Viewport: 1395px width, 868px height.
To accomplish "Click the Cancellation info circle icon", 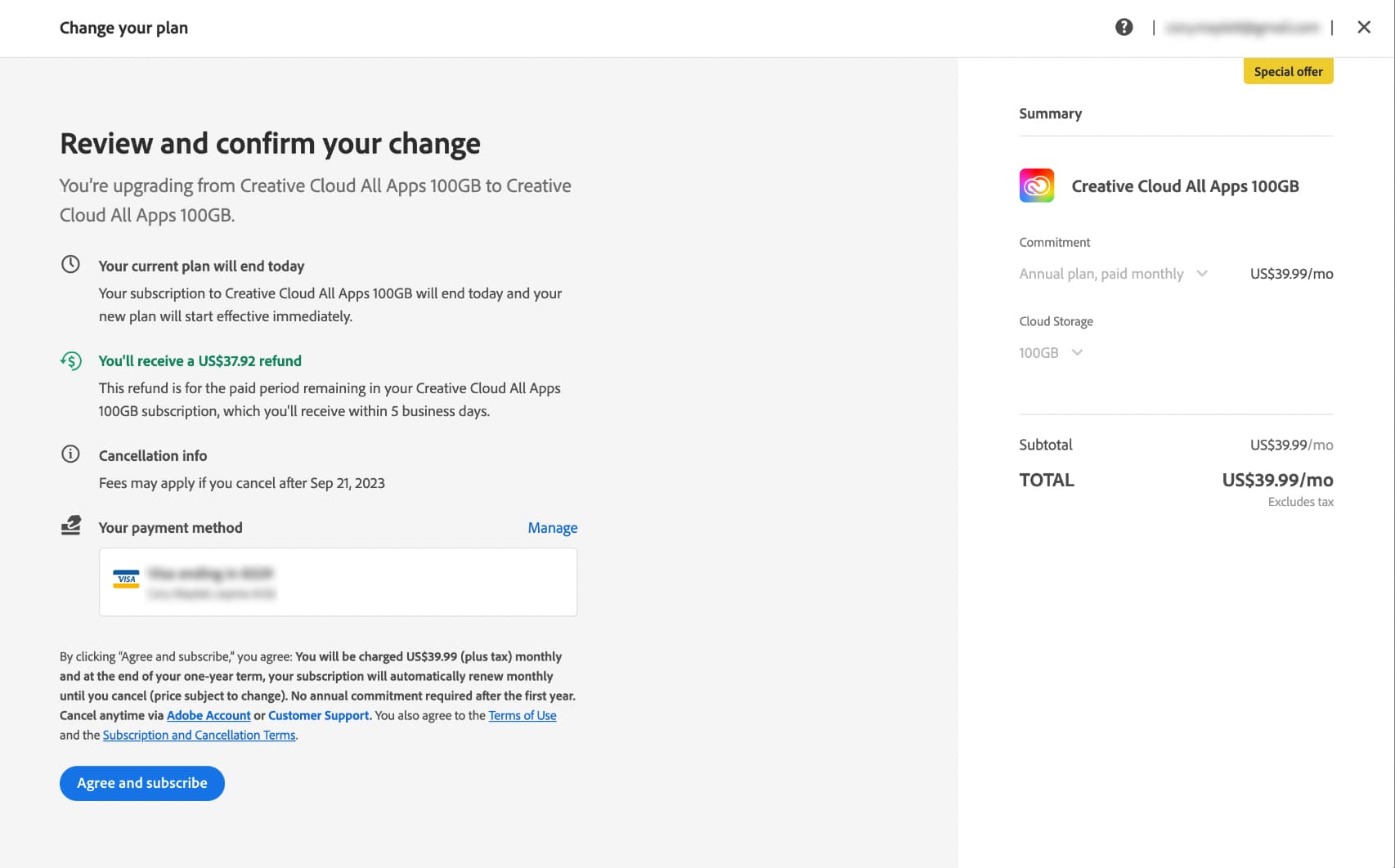I will click(71, 454).
